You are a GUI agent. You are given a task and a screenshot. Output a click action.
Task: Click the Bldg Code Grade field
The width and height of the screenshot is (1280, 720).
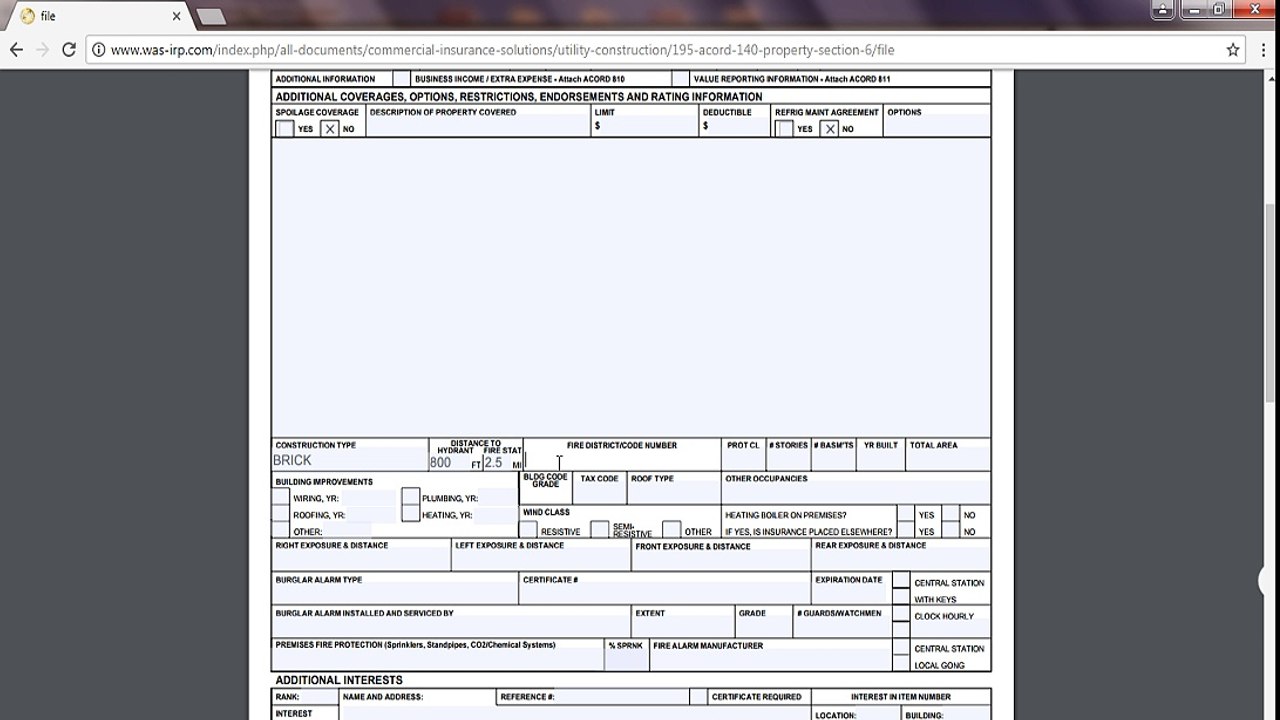(546, 496)
